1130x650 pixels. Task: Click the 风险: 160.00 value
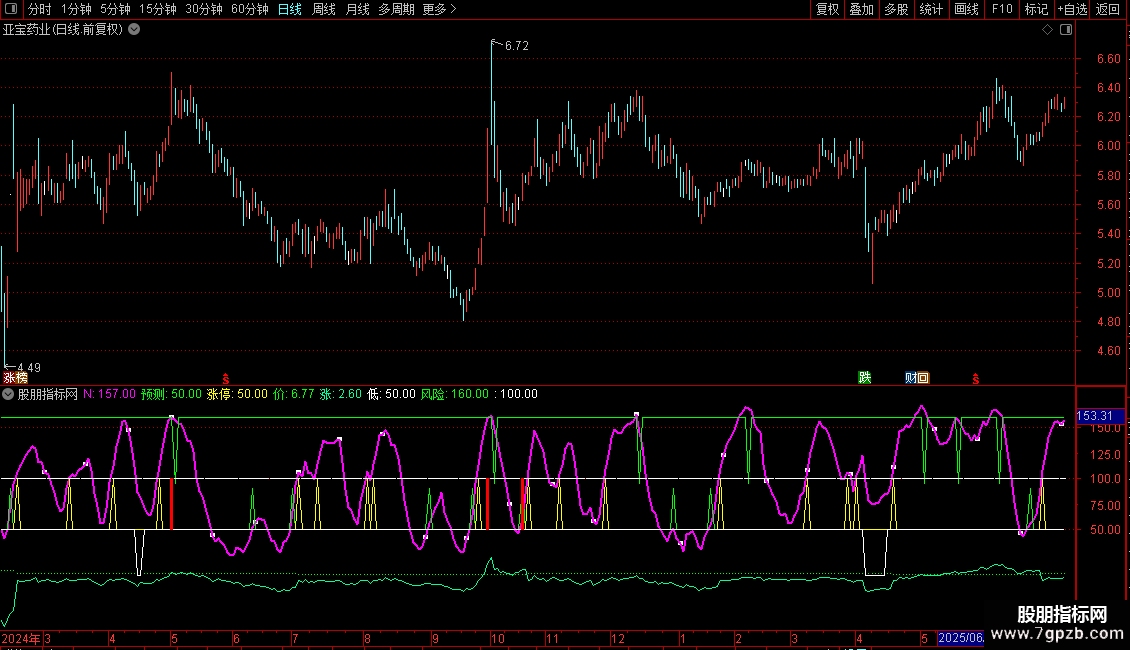click(x=455, y=394)
